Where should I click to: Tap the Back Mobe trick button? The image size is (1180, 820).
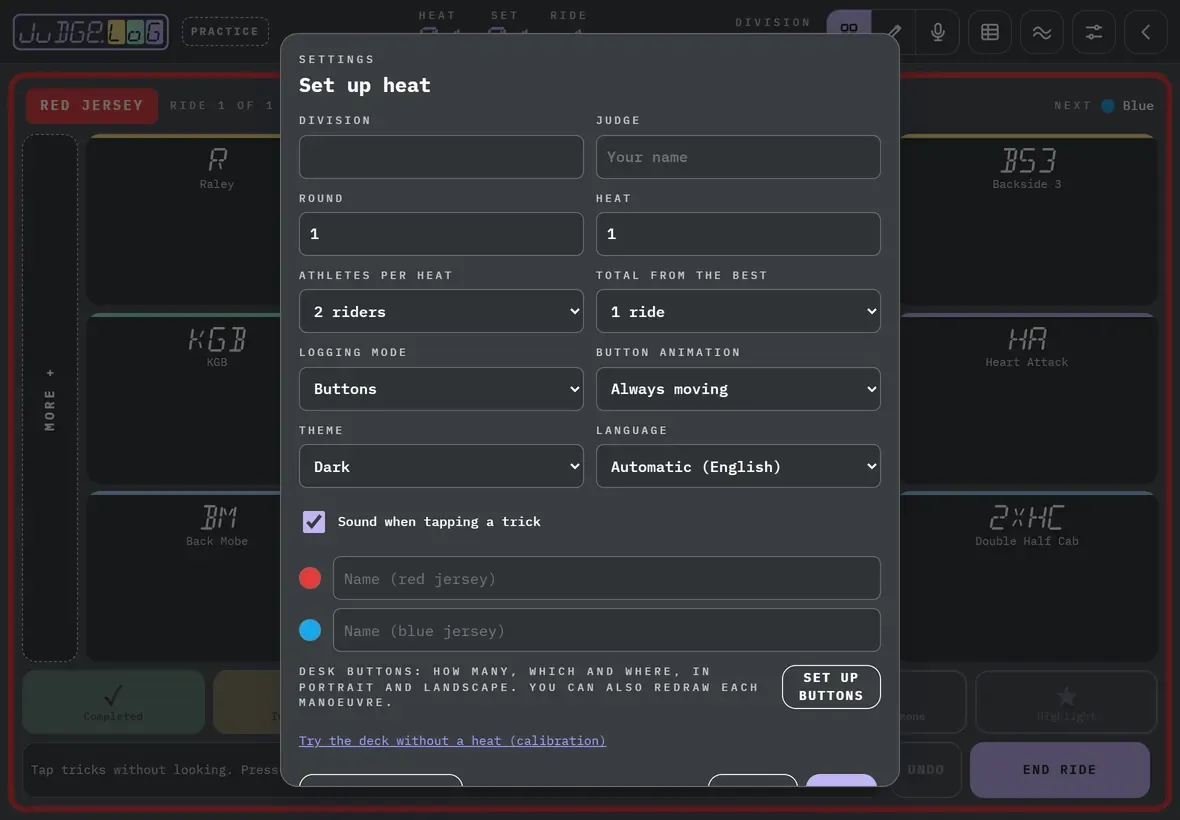click(185, 576)
